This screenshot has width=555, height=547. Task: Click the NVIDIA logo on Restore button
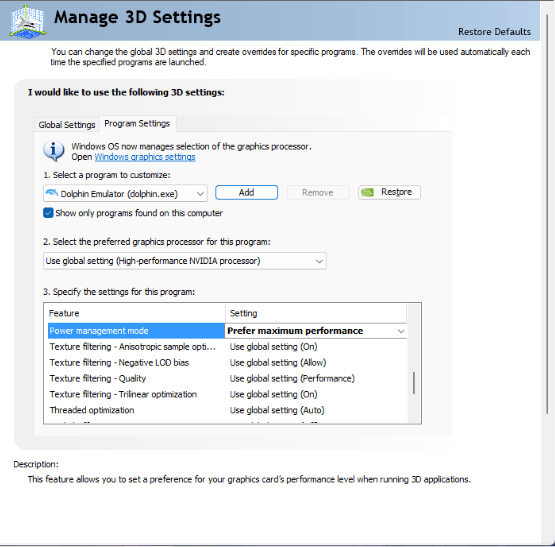367,192
